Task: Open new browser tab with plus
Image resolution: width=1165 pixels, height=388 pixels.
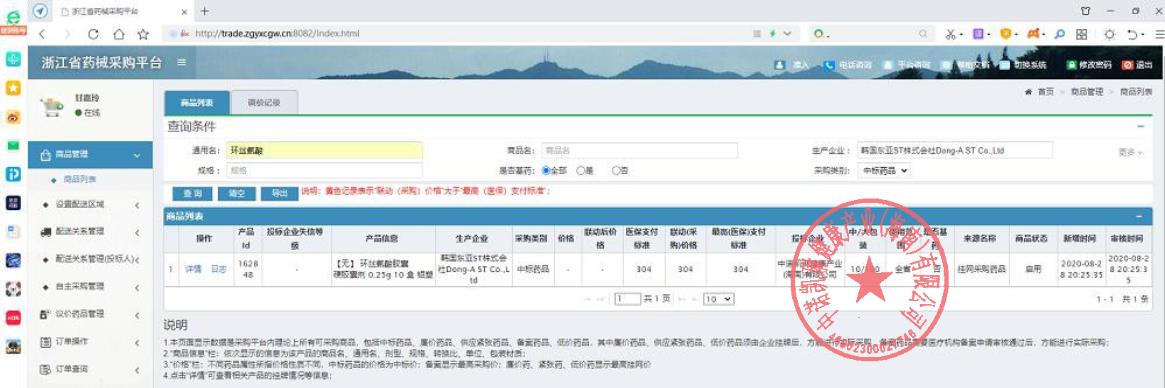Action: [205, 11]
